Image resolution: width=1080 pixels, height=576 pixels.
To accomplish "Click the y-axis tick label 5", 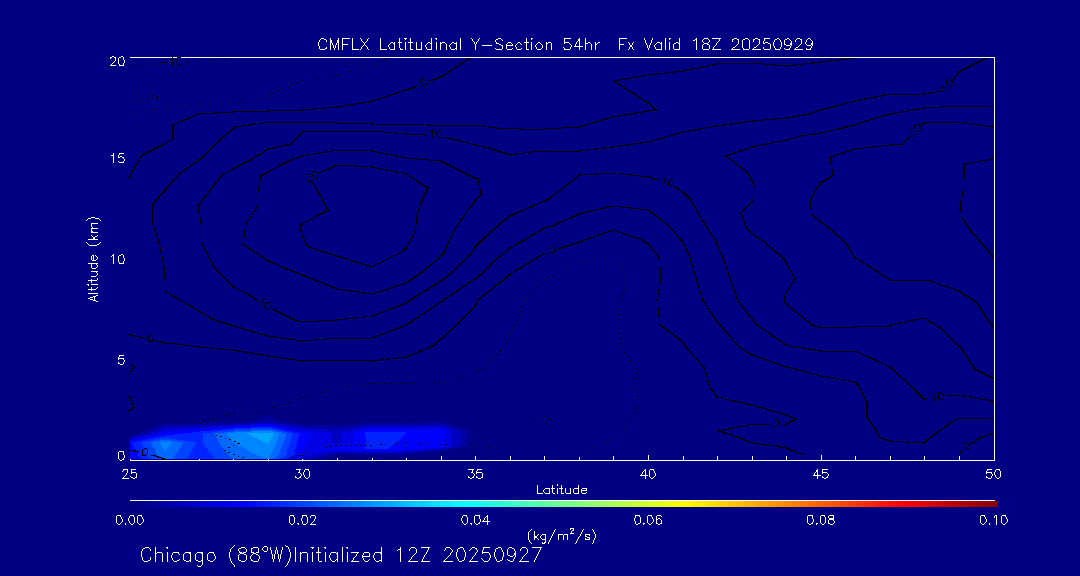I will tap(120, 360).
